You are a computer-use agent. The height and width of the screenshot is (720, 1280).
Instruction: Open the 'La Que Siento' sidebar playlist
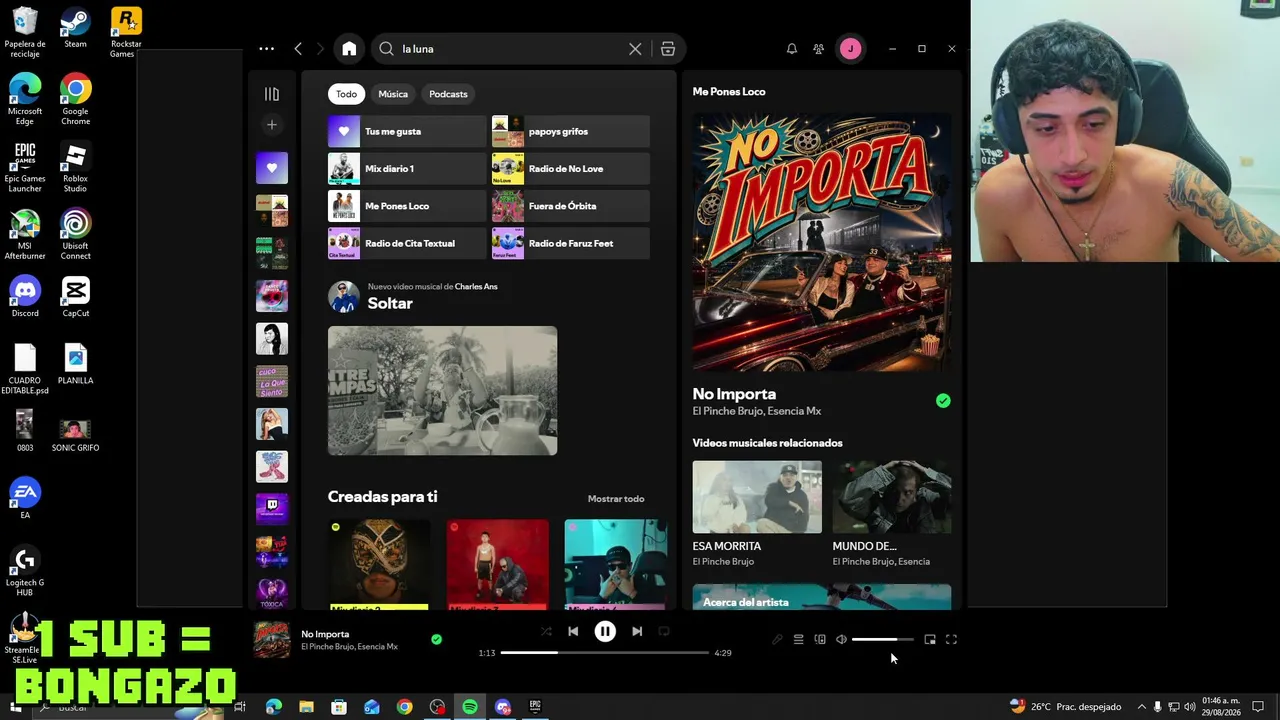coord(272,381)
